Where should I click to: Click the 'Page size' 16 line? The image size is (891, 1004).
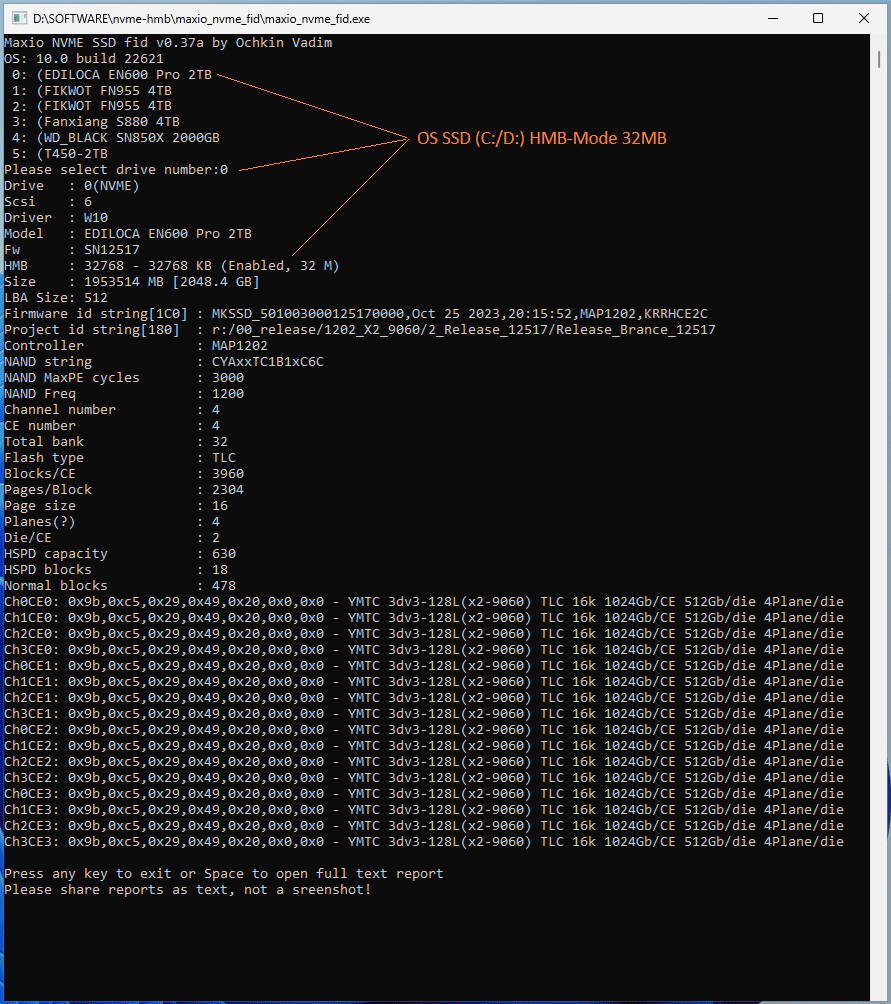pos(116,506)
